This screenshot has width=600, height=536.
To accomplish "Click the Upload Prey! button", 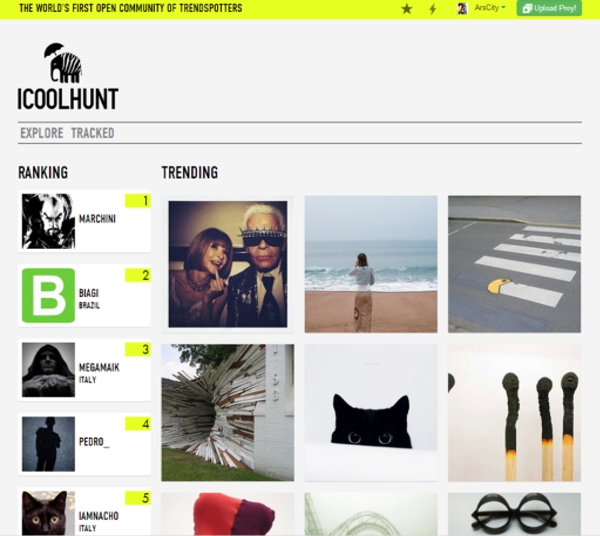I will point(549,8).
